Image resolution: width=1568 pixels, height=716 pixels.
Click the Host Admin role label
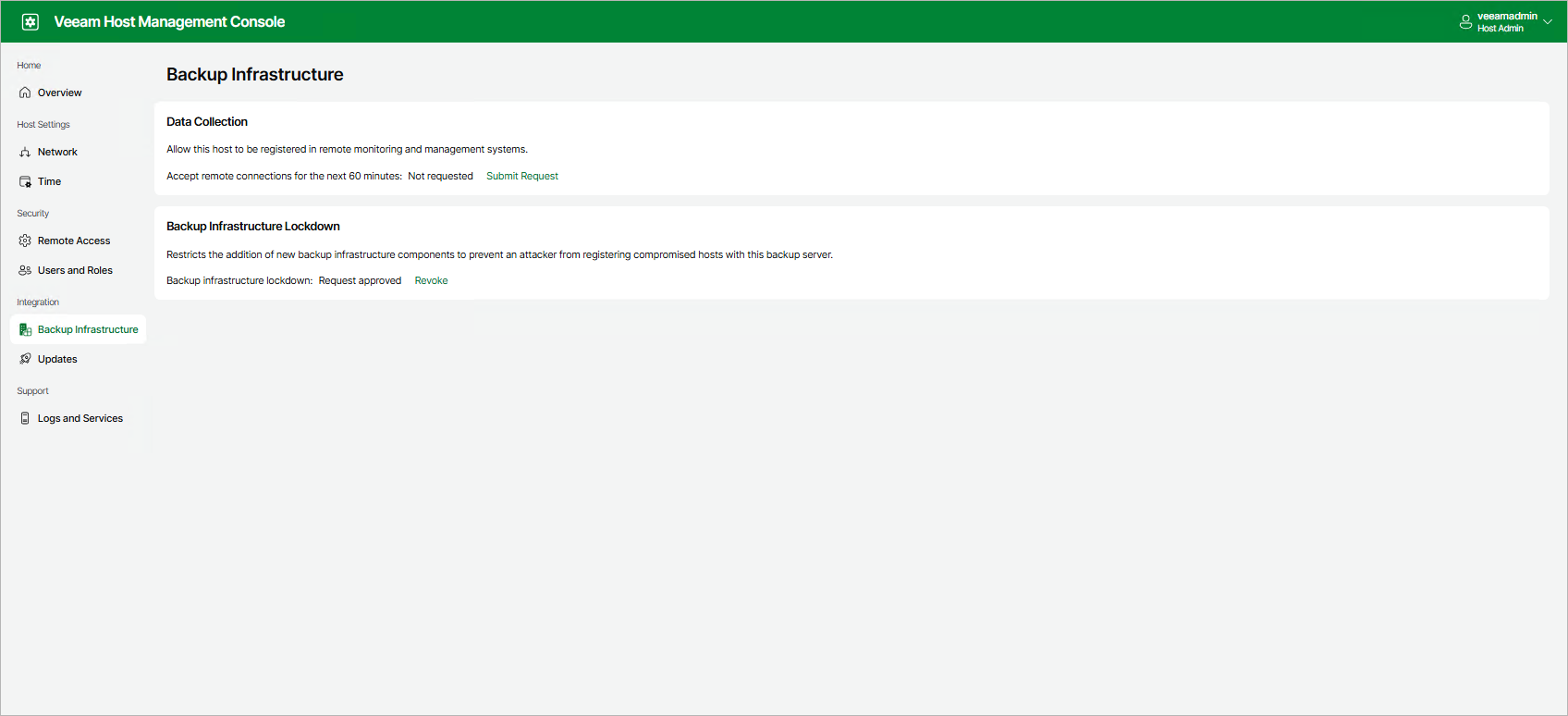tap(1501, 29)
